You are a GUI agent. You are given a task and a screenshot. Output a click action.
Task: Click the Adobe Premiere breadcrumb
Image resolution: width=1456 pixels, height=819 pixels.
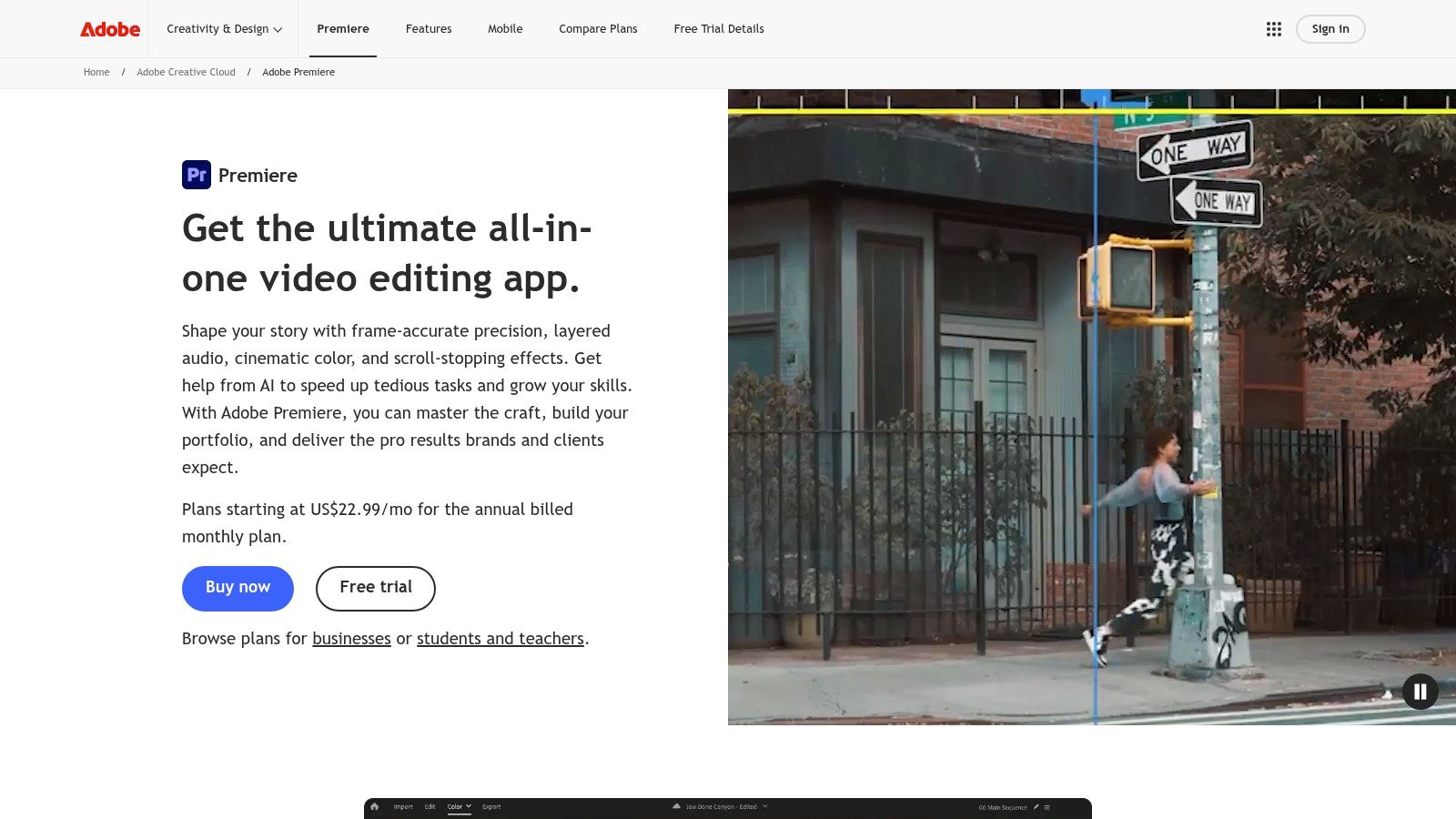pos(298,72)
